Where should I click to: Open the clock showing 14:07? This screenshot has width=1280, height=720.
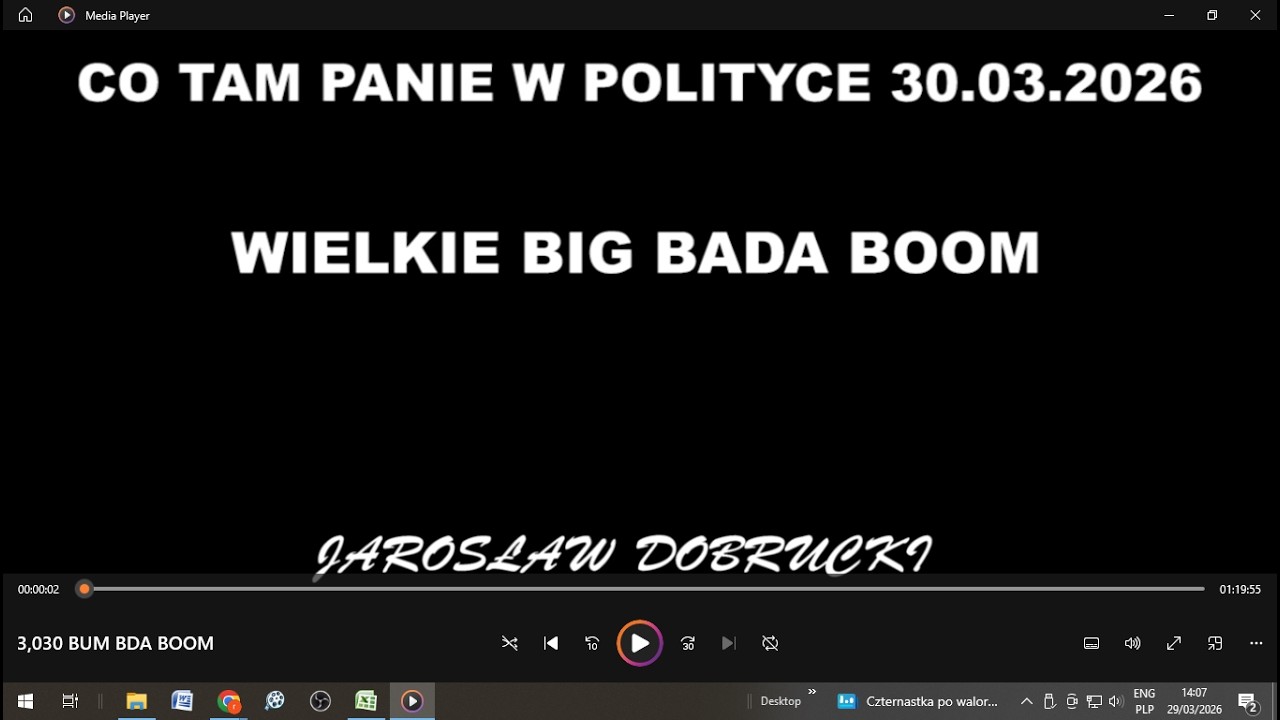click(1194, 701)
